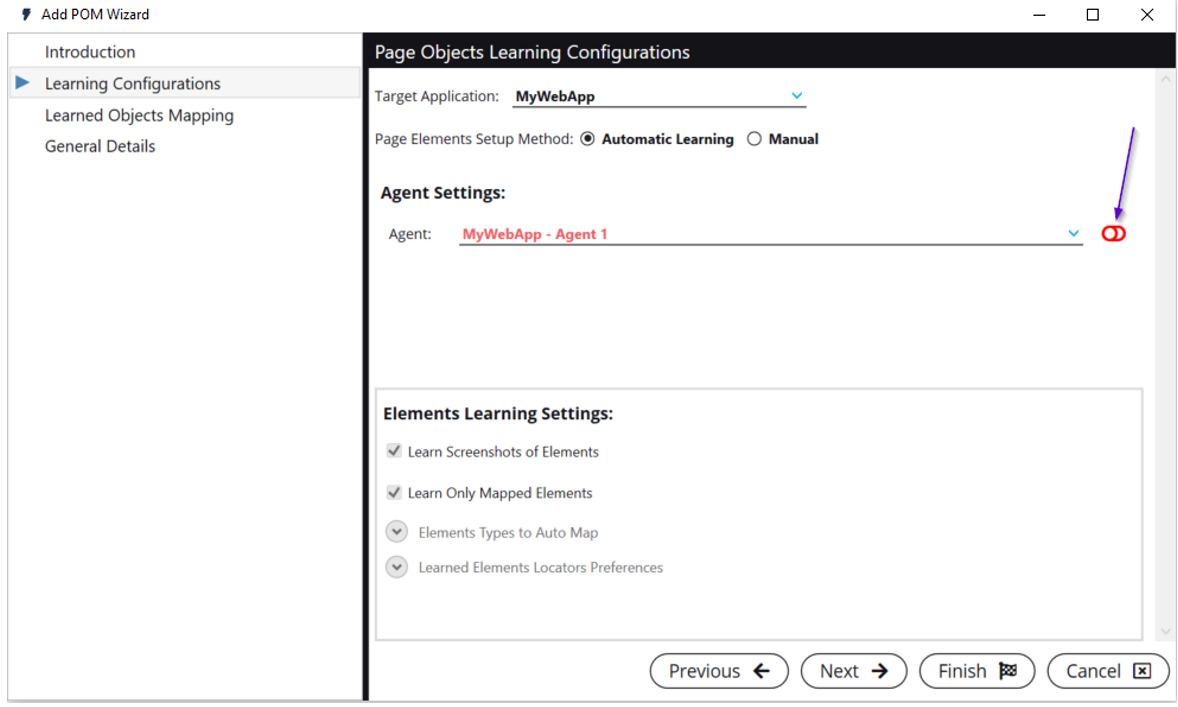
Task: Open the Agent selection dropdown
Action: click(771, 234)
